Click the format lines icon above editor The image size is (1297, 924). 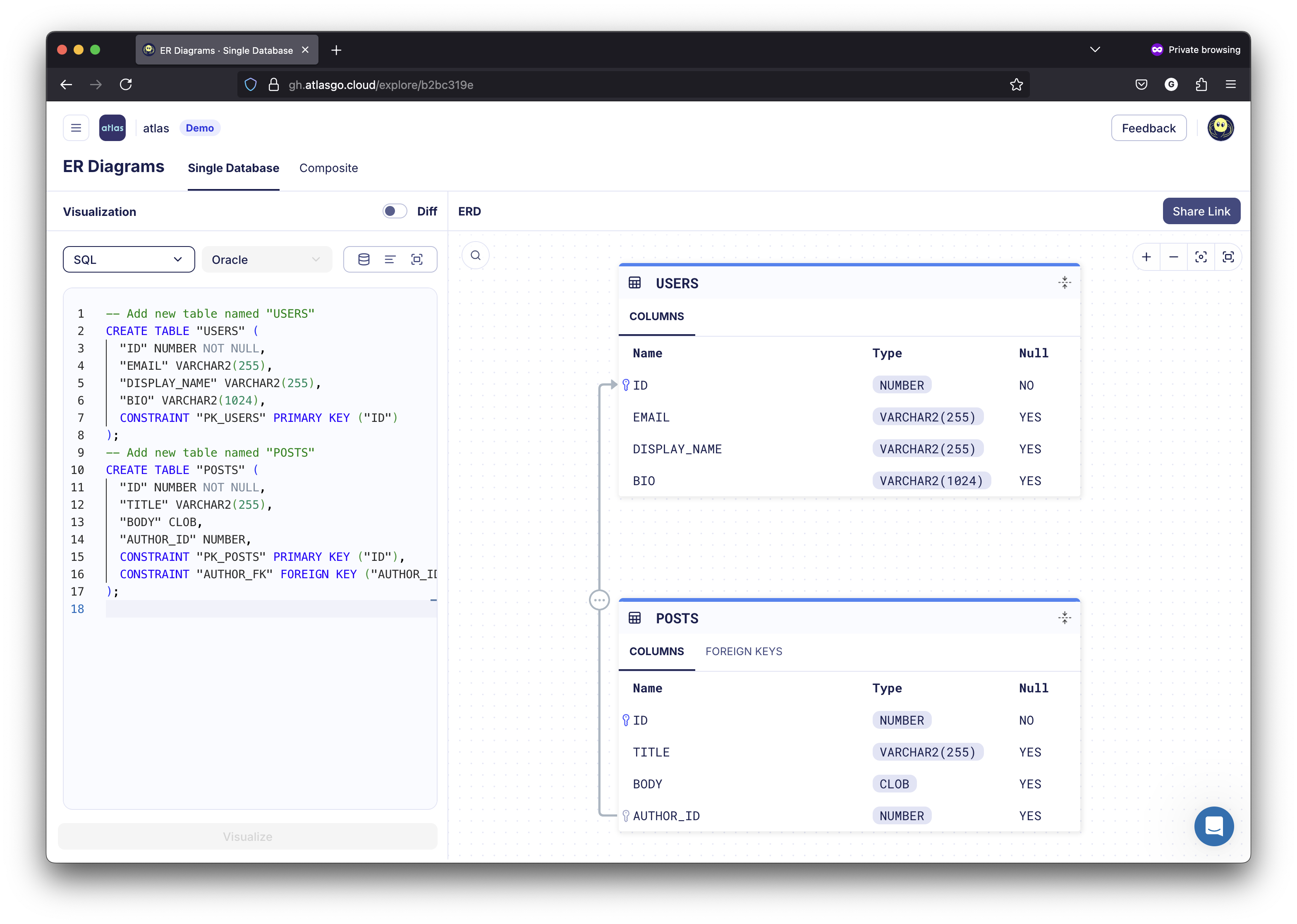click(x=390, y=259)
